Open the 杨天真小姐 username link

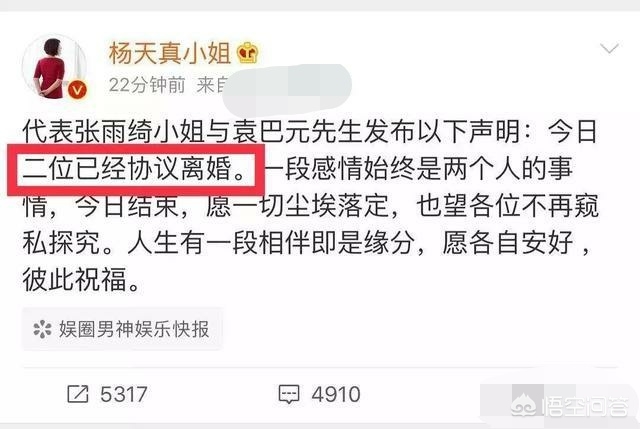click(170, 53)
